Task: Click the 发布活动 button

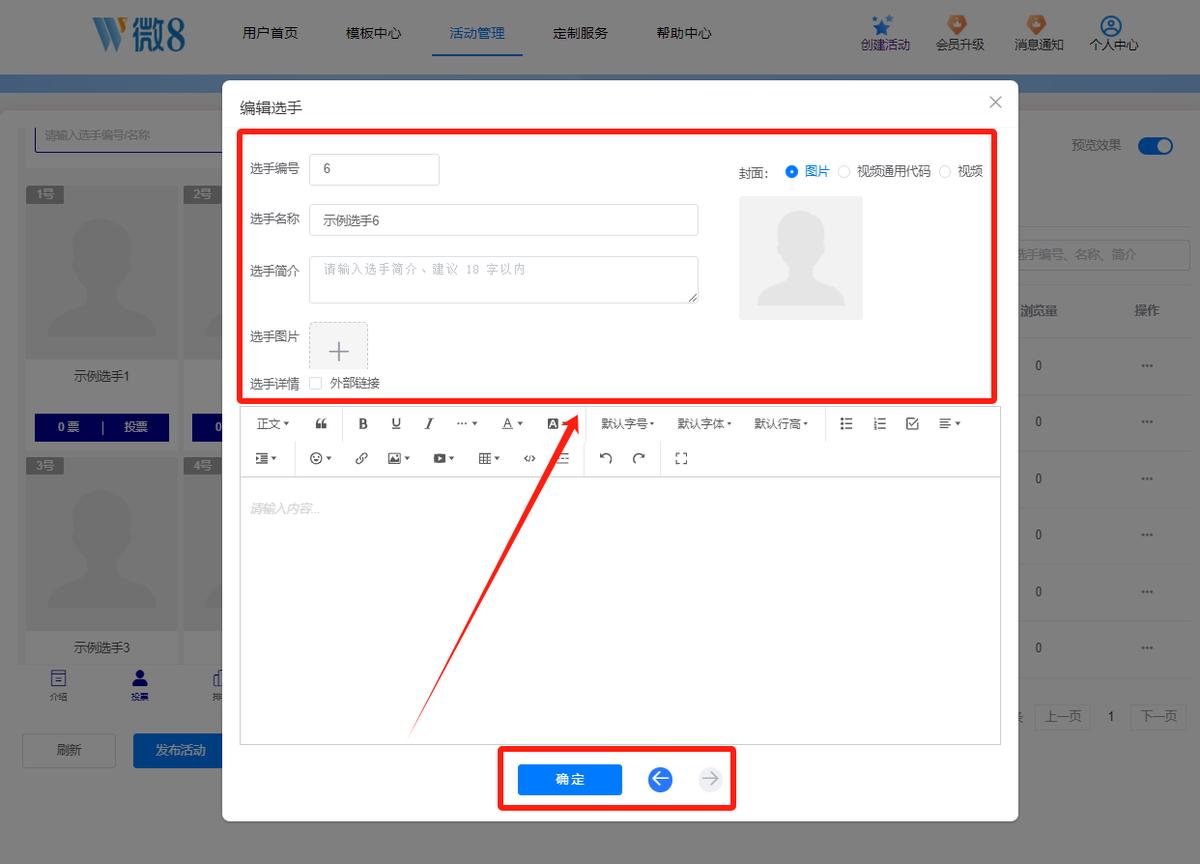Action: tap(178, 750)
